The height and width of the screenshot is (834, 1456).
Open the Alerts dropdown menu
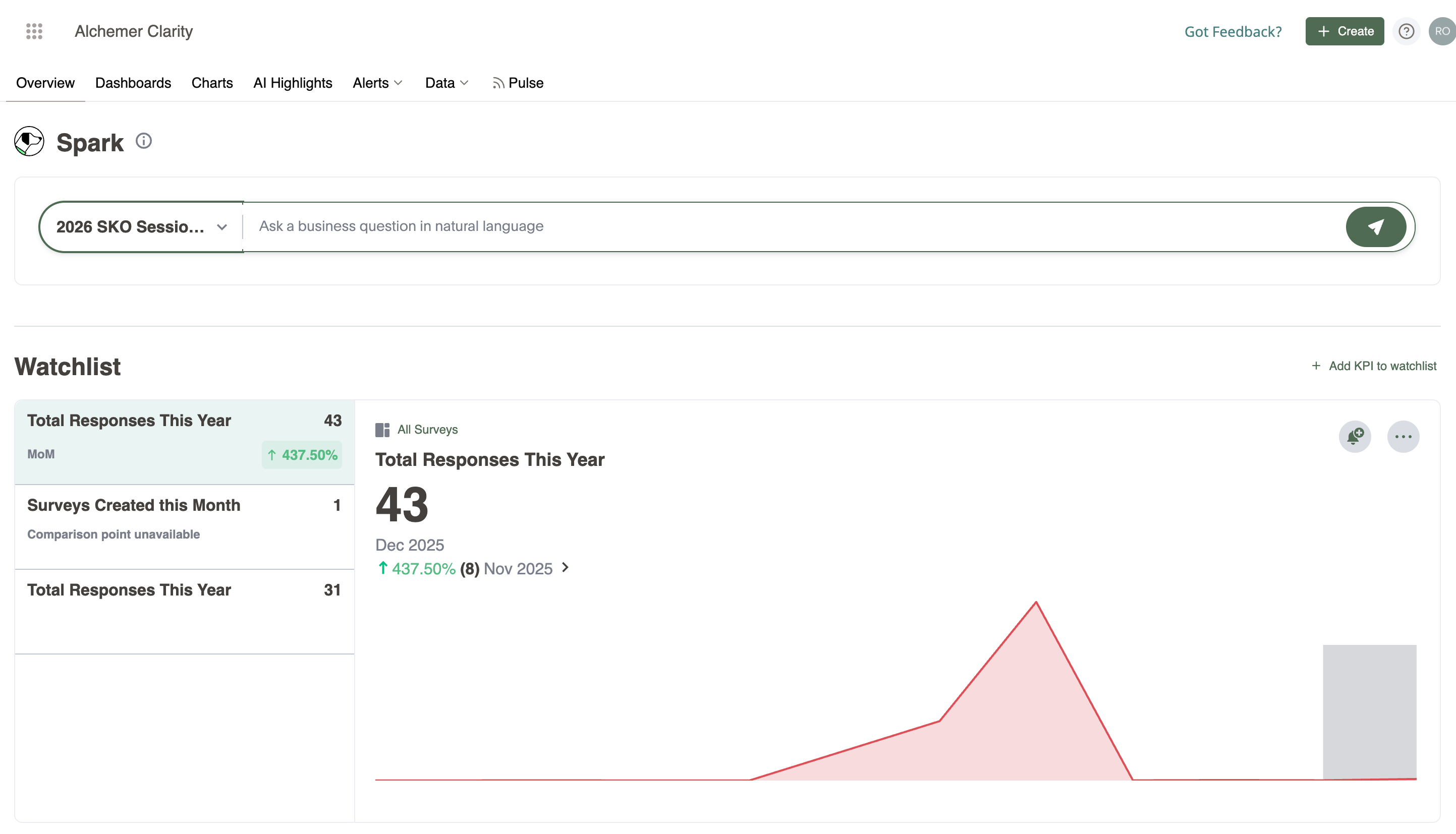[377, 83]
